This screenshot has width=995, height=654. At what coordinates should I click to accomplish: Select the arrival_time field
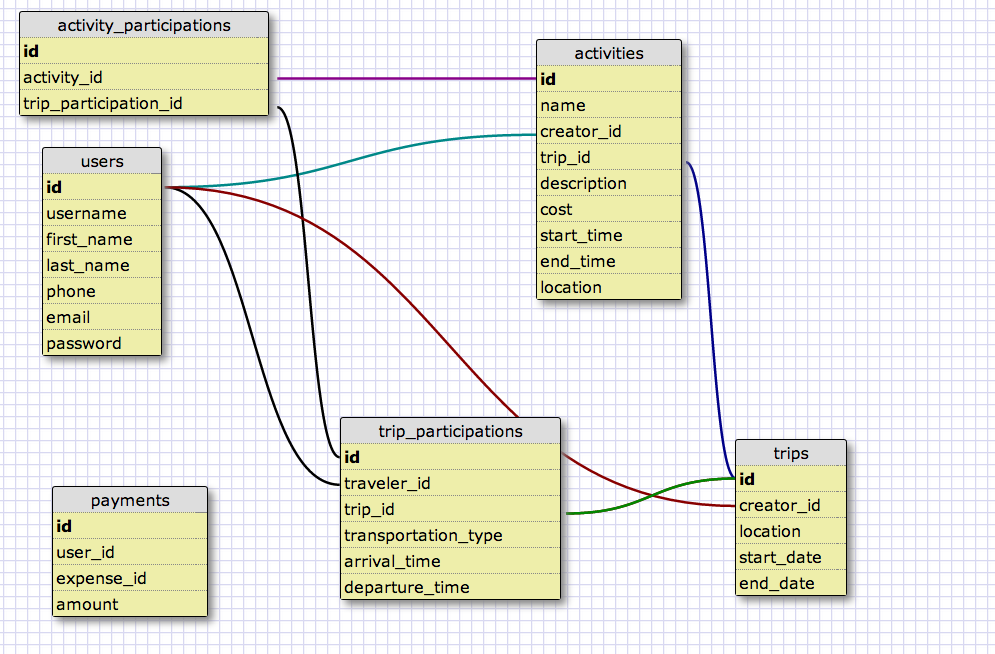451,561
